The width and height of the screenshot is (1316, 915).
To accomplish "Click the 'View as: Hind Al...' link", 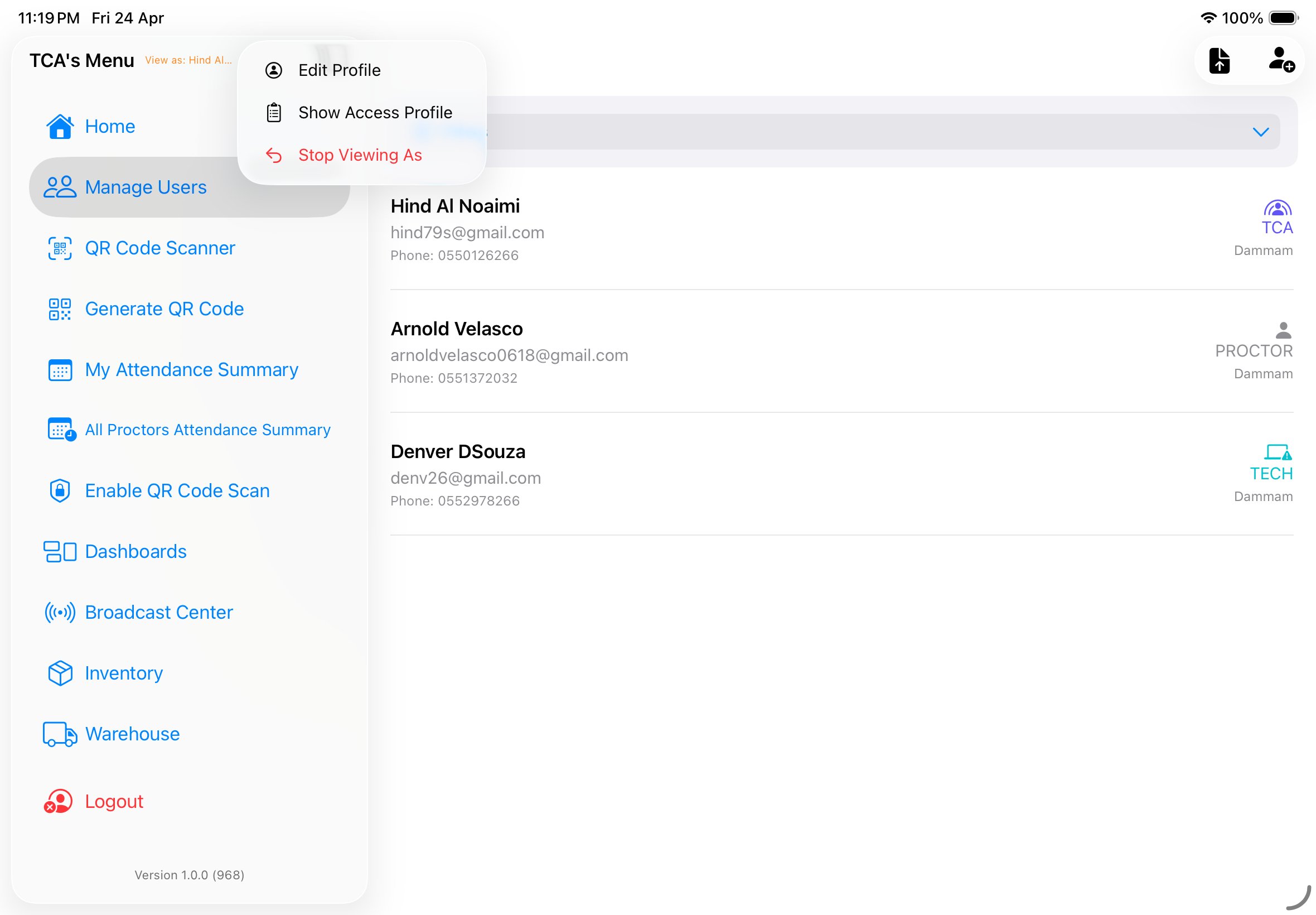I will coord(189,60).
